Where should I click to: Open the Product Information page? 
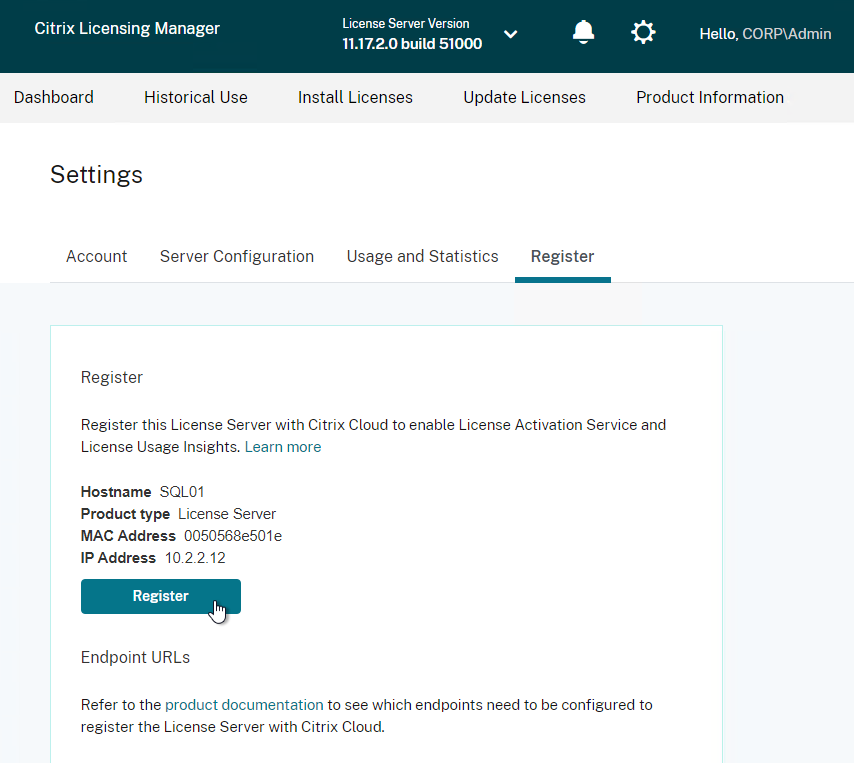(x=710, y=97)
